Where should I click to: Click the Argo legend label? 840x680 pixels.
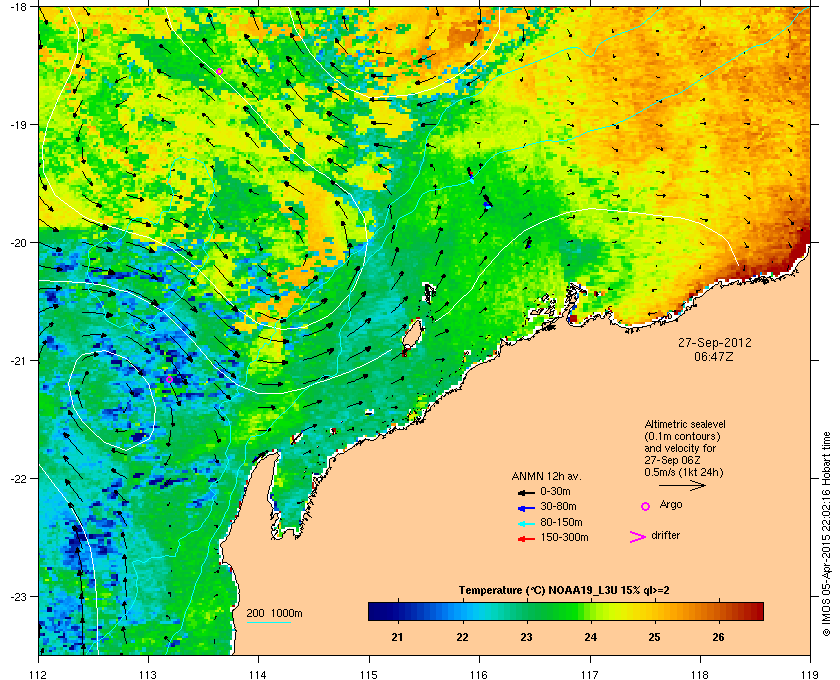(x=671, y=505)
